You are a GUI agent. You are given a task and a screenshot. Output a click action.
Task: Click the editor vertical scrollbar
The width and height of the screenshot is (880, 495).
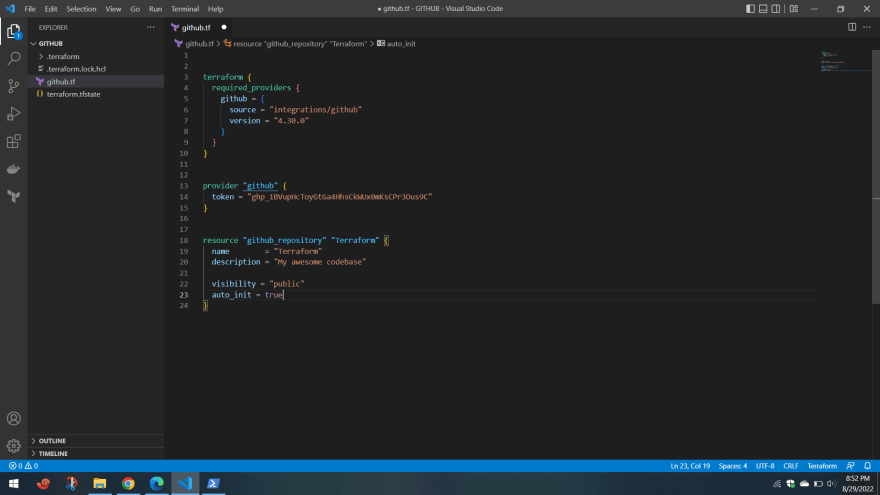[876, 177]
